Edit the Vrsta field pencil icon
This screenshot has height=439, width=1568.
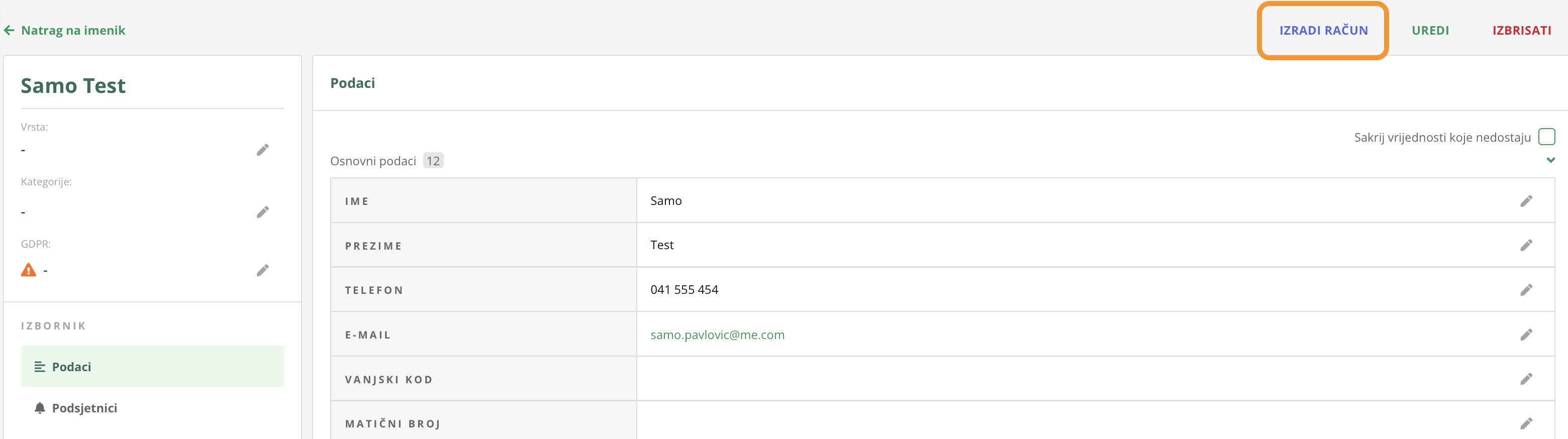[x=262, y=150]
